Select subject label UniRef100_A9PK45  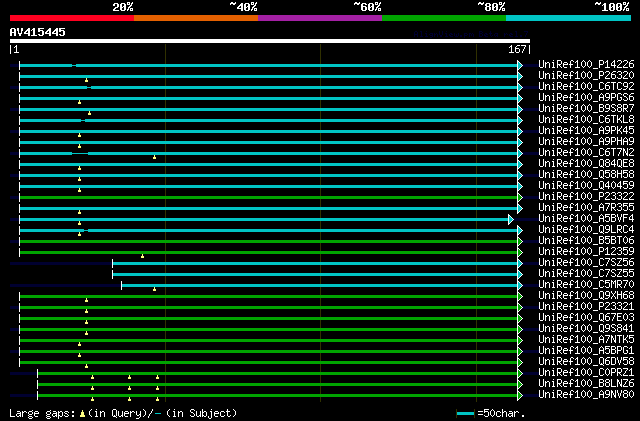point(586,131)
